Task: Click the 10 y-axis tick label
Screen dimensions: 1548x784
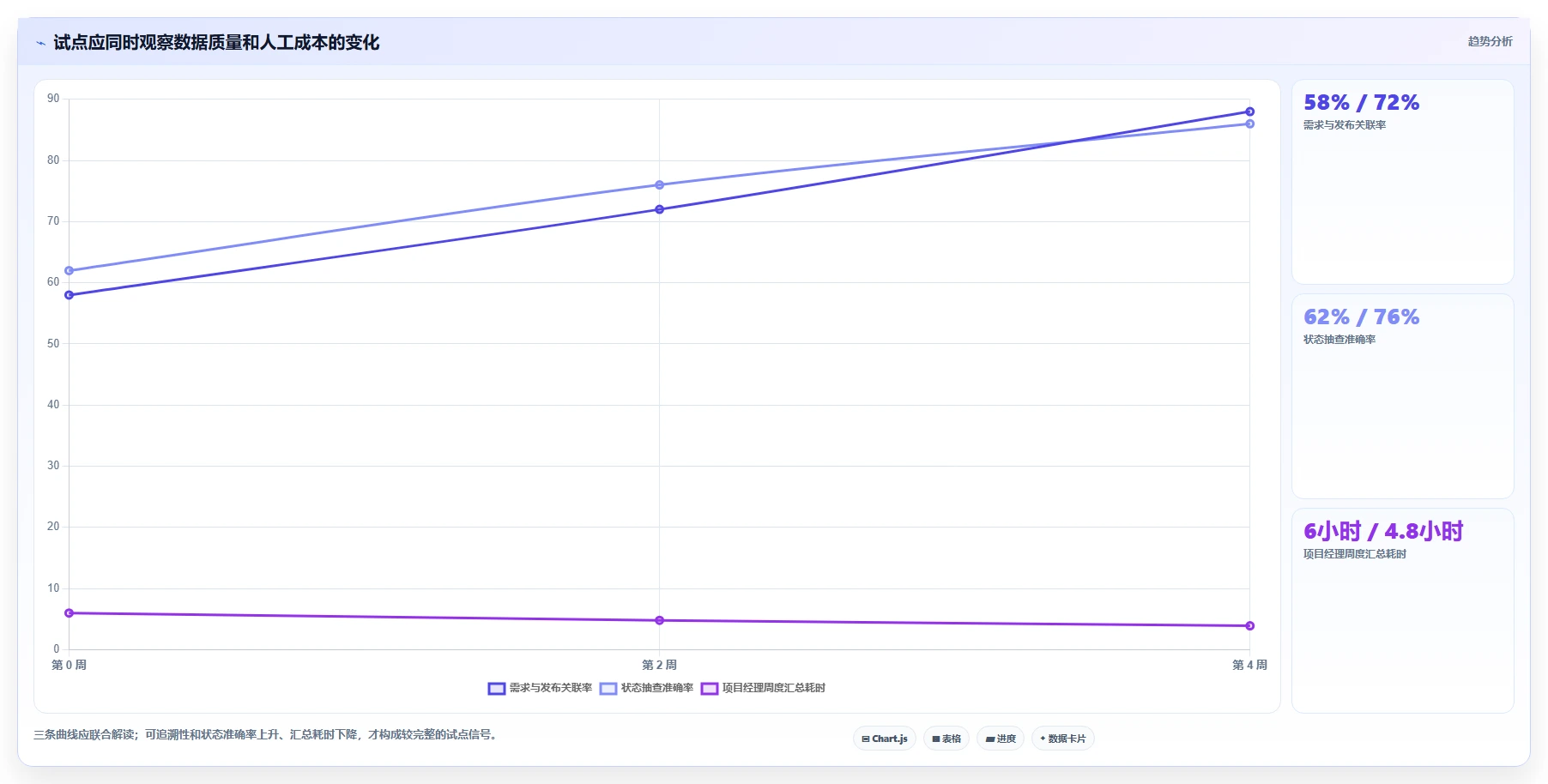Action: (x=53, y=588)
